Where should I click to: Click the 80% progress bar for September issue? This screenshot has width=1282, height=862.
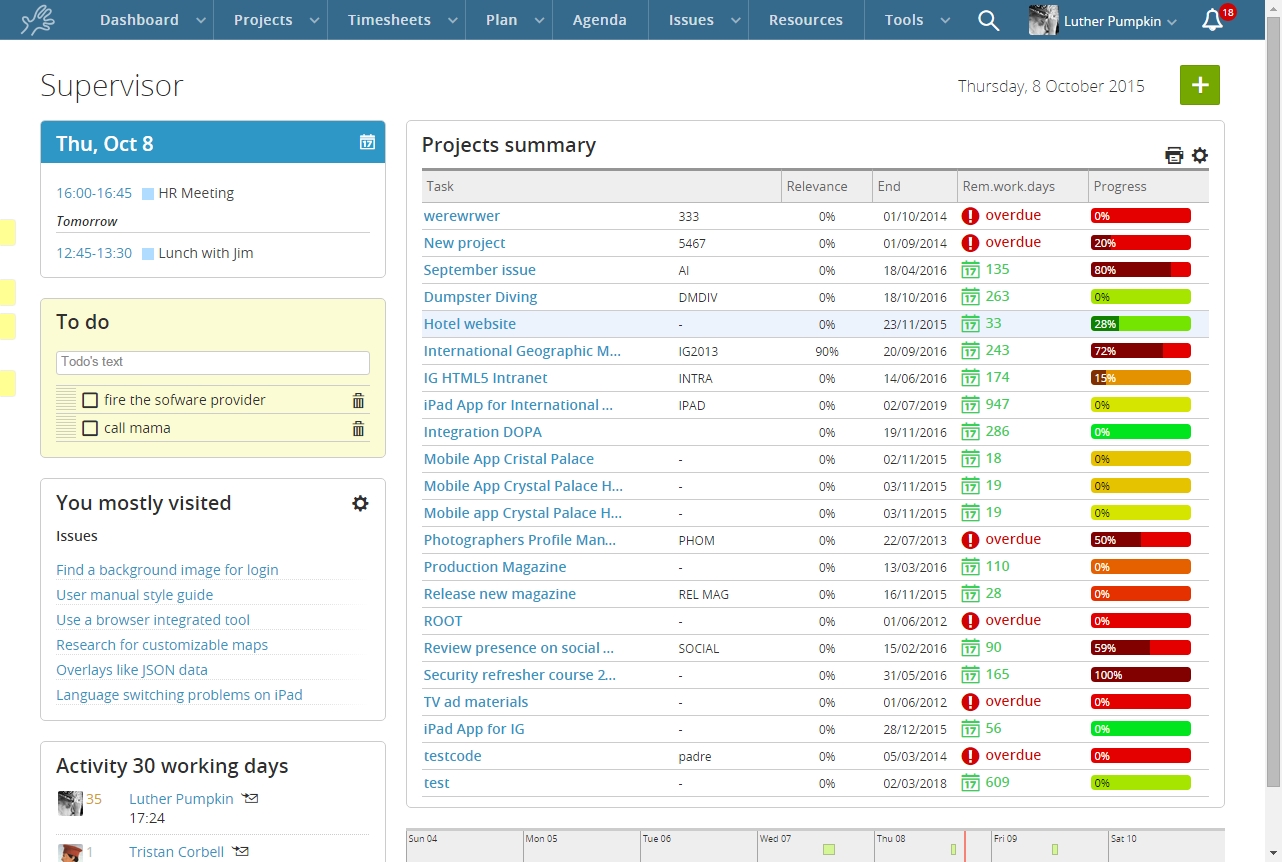click(x=1140, y=269)
